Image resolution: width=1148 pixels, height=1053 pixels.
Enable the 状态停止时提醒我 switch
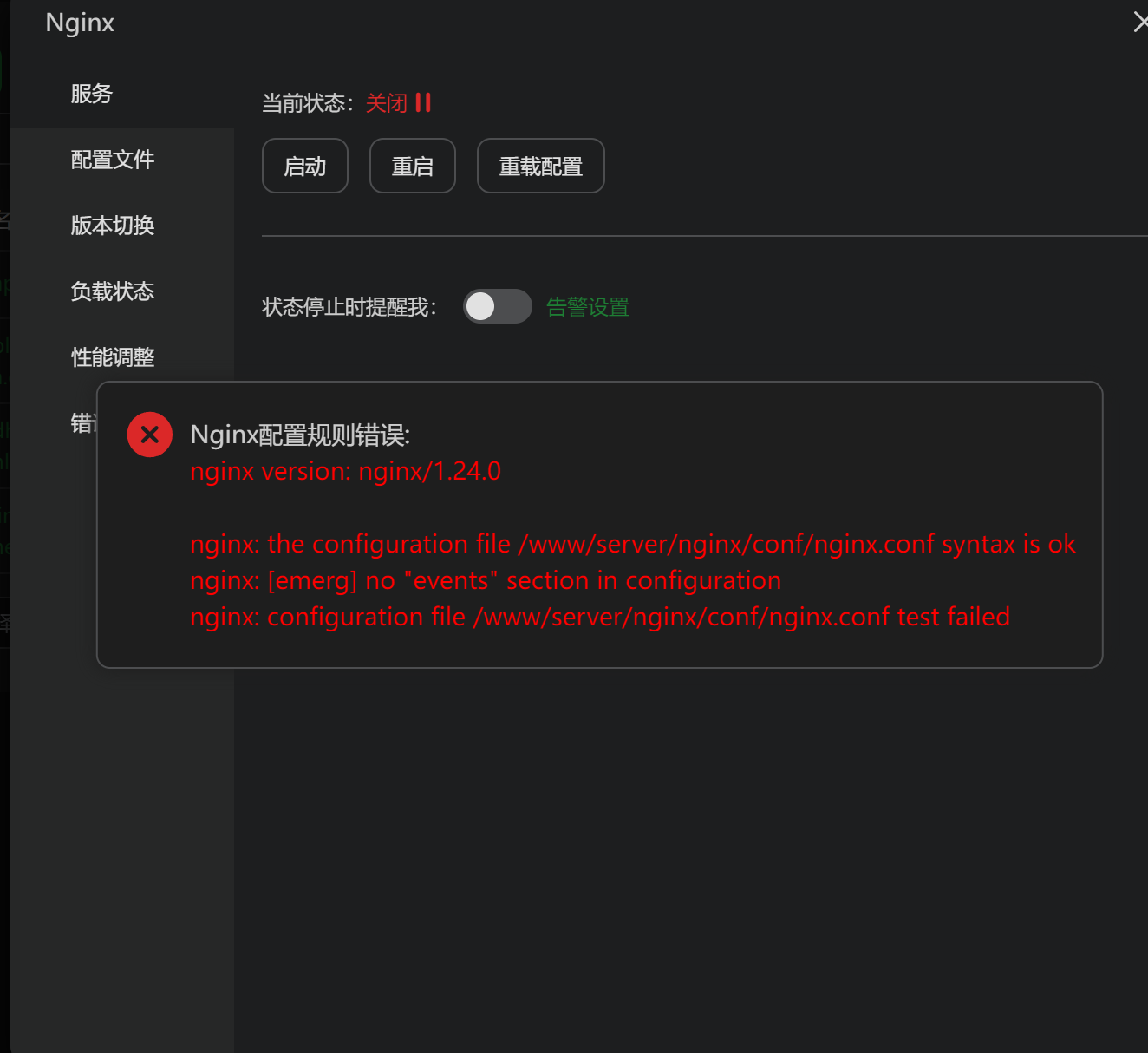497,306
